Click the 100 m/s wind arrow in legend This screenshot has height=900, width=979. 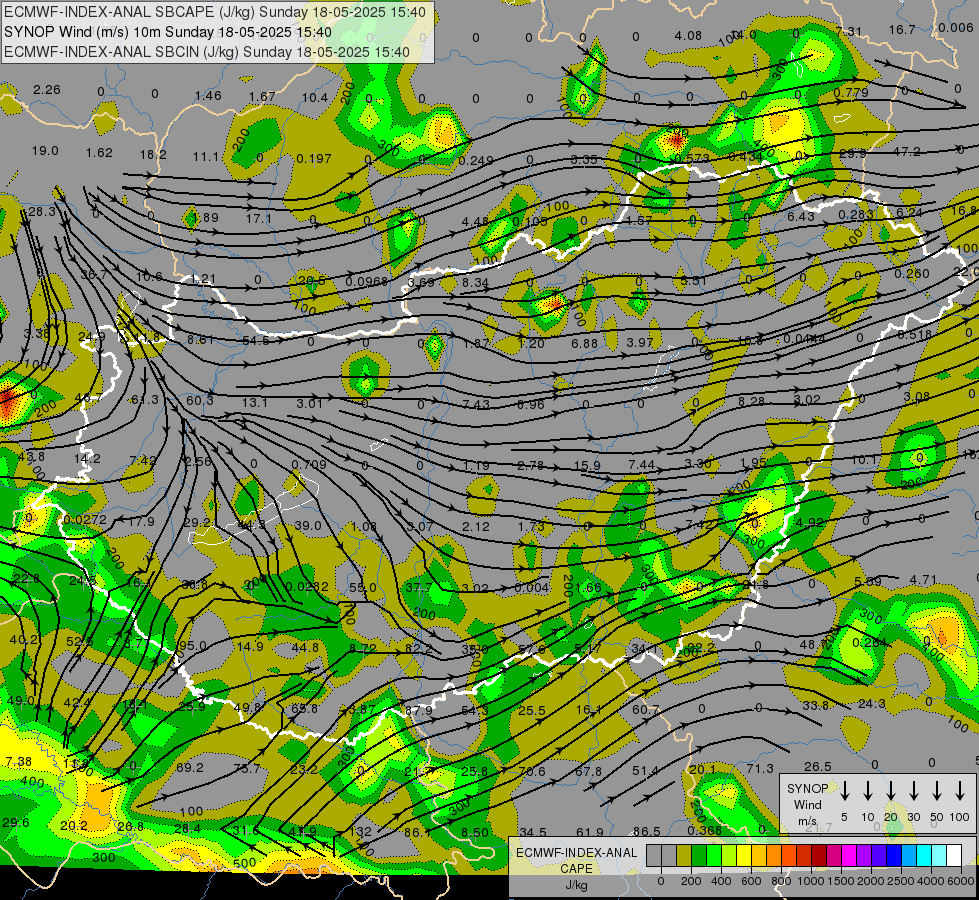[960, 791]
